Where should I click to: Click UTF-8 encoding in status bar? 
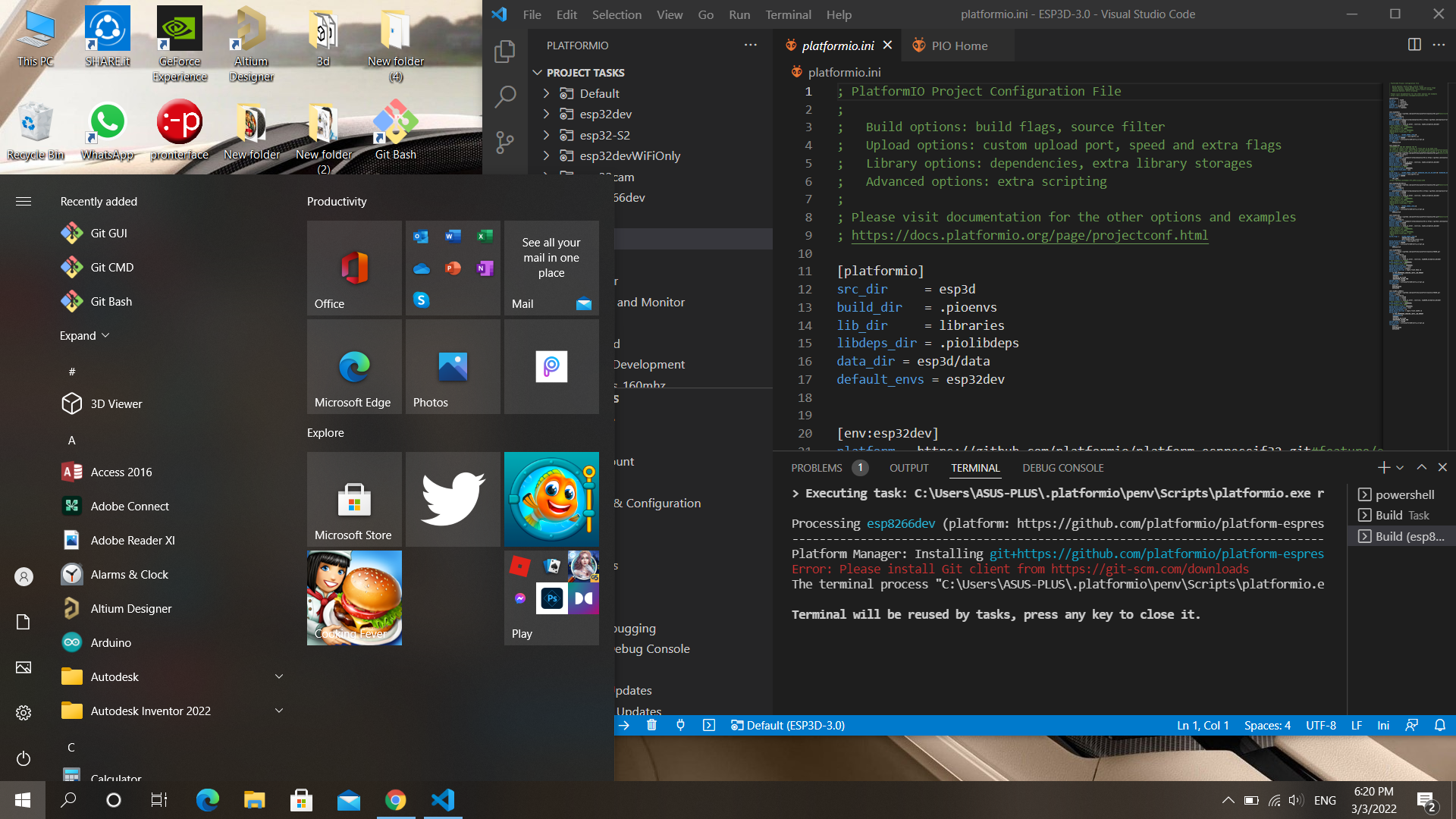point(1320,725)
